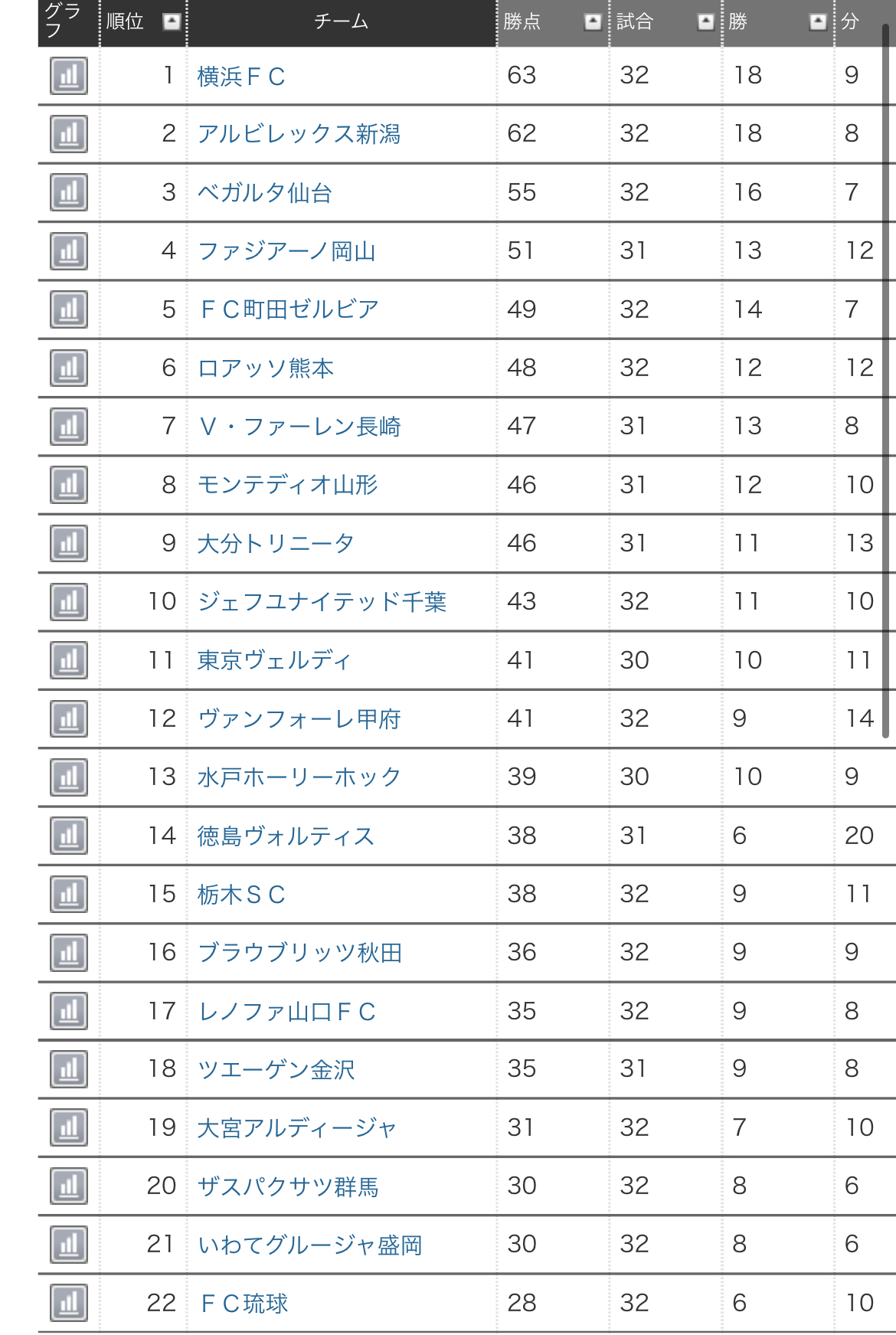The image size is (896, 1335).
Task: Open アルビレックス新潟 team link
Action: point(299,134)
